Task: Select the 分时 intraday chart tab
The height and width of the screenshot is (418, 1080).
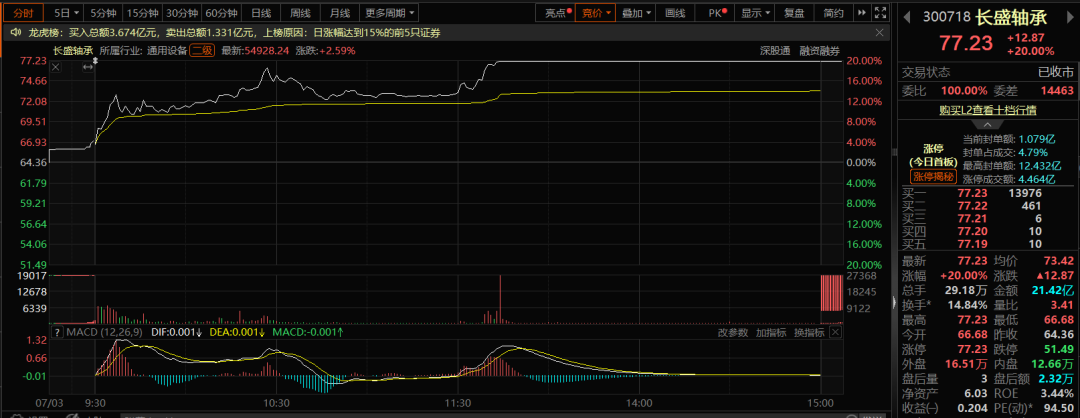Action: (23, 12)
